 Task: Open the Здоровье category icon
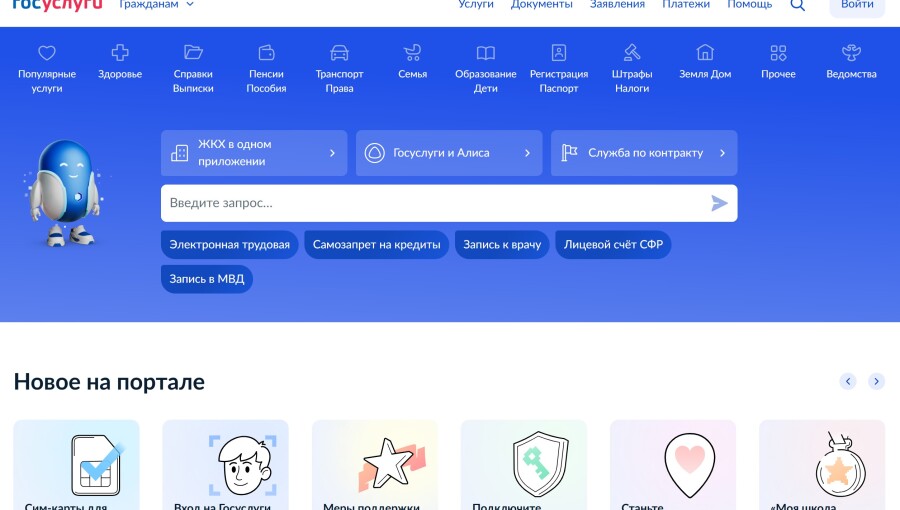[x=120, y=53]
